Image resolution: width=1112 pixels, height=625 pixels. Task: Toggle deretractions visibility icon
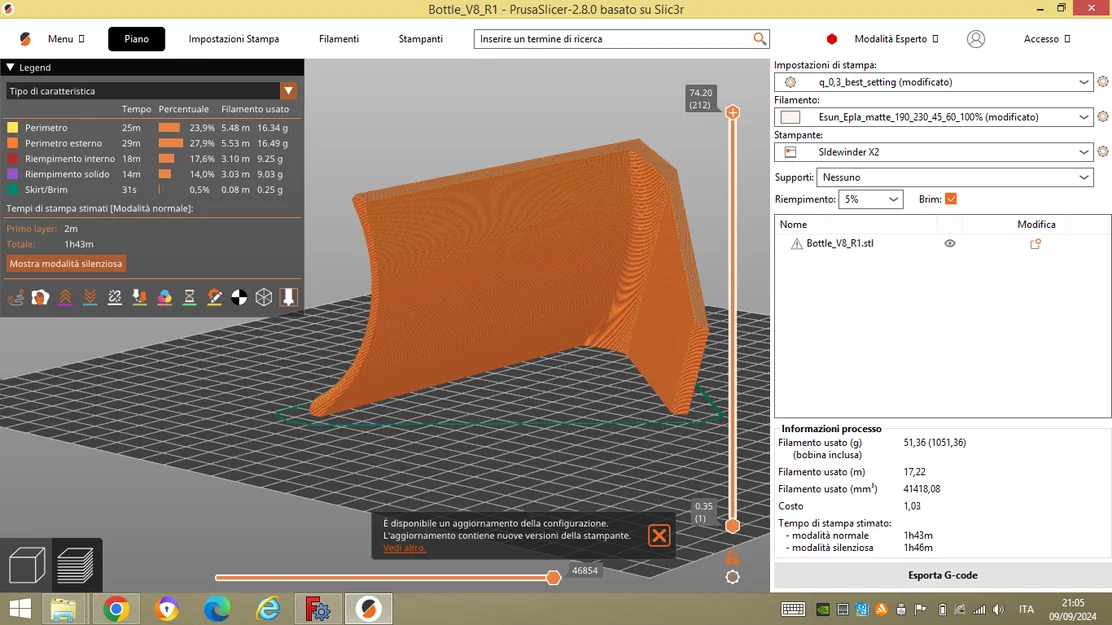90,297
